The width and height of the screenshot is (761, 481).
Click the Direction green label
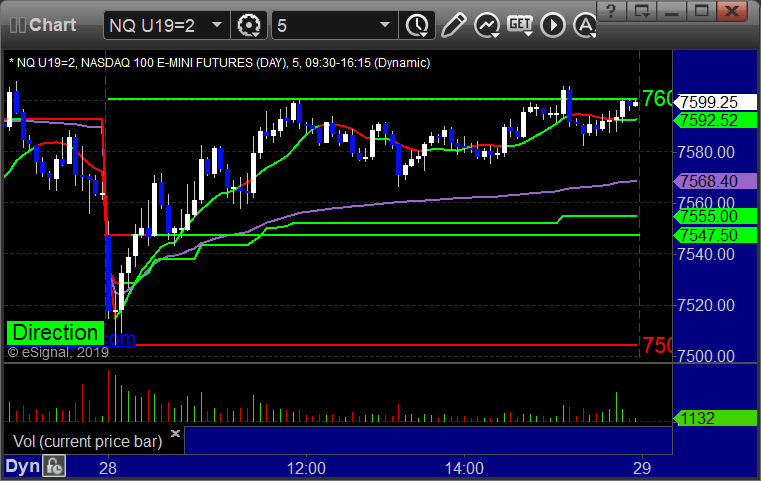[55, 333]
